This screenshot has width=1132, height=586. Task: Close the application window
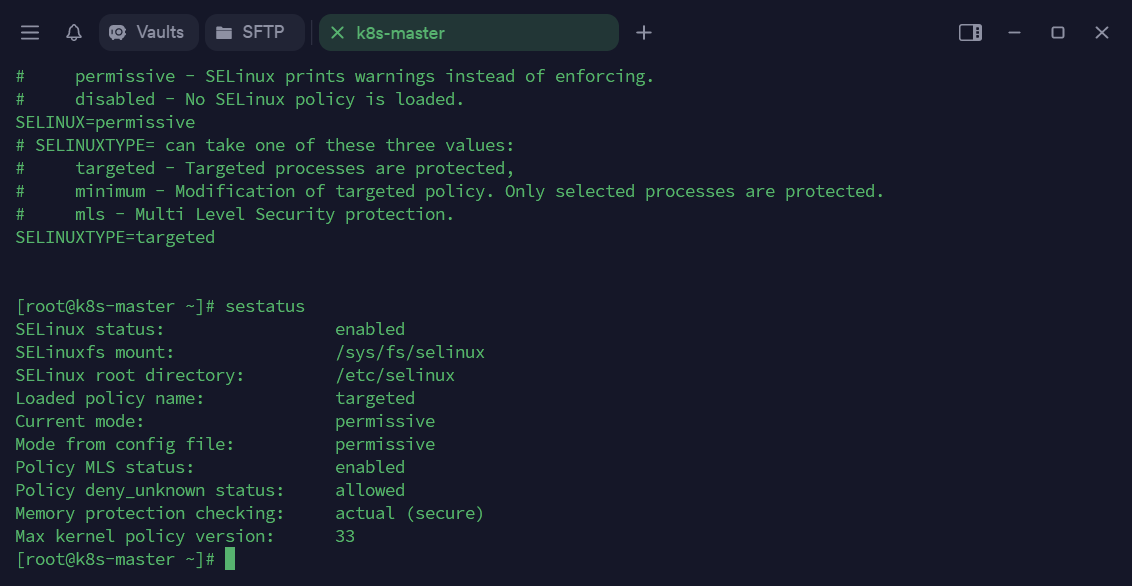1102,33
